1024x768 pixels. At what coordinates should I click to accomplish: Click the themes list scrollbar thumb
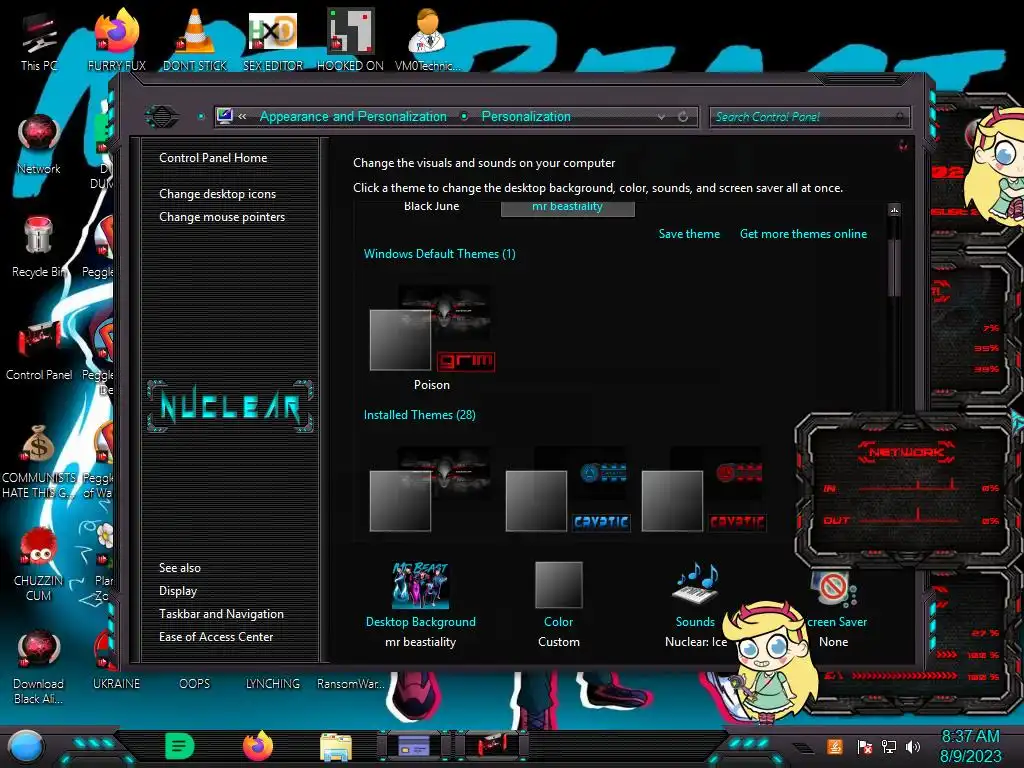click(895, 268)
